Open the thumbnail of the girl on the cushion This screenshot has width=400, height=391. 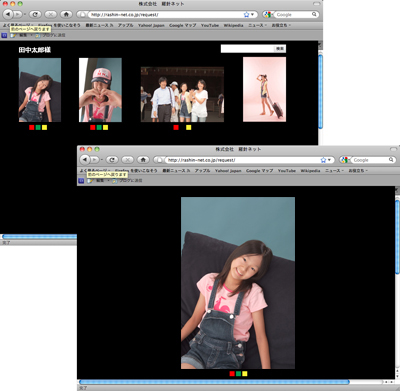(40, 90)
